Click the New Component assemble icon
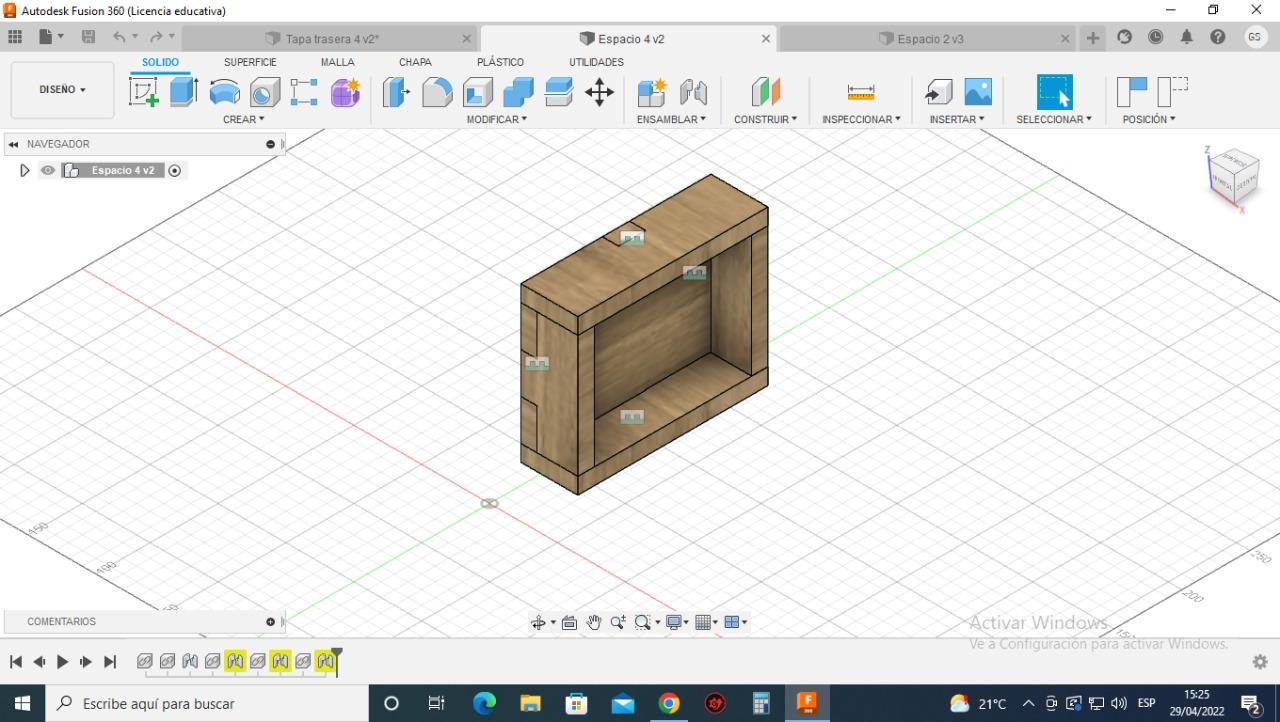This screenshot has width=1280, height=722. (652, 92)
